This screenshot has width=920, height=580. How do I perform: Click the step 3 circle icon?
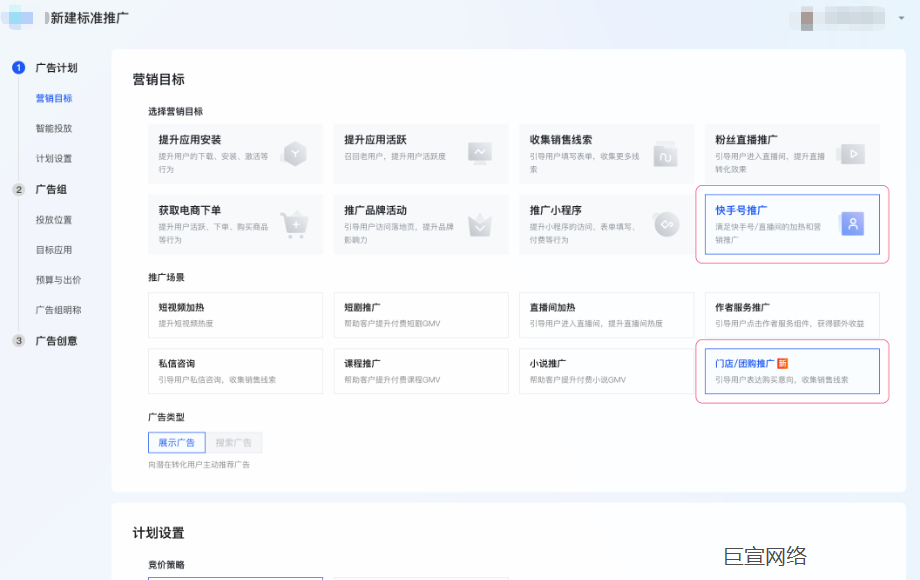coord(19,341)
